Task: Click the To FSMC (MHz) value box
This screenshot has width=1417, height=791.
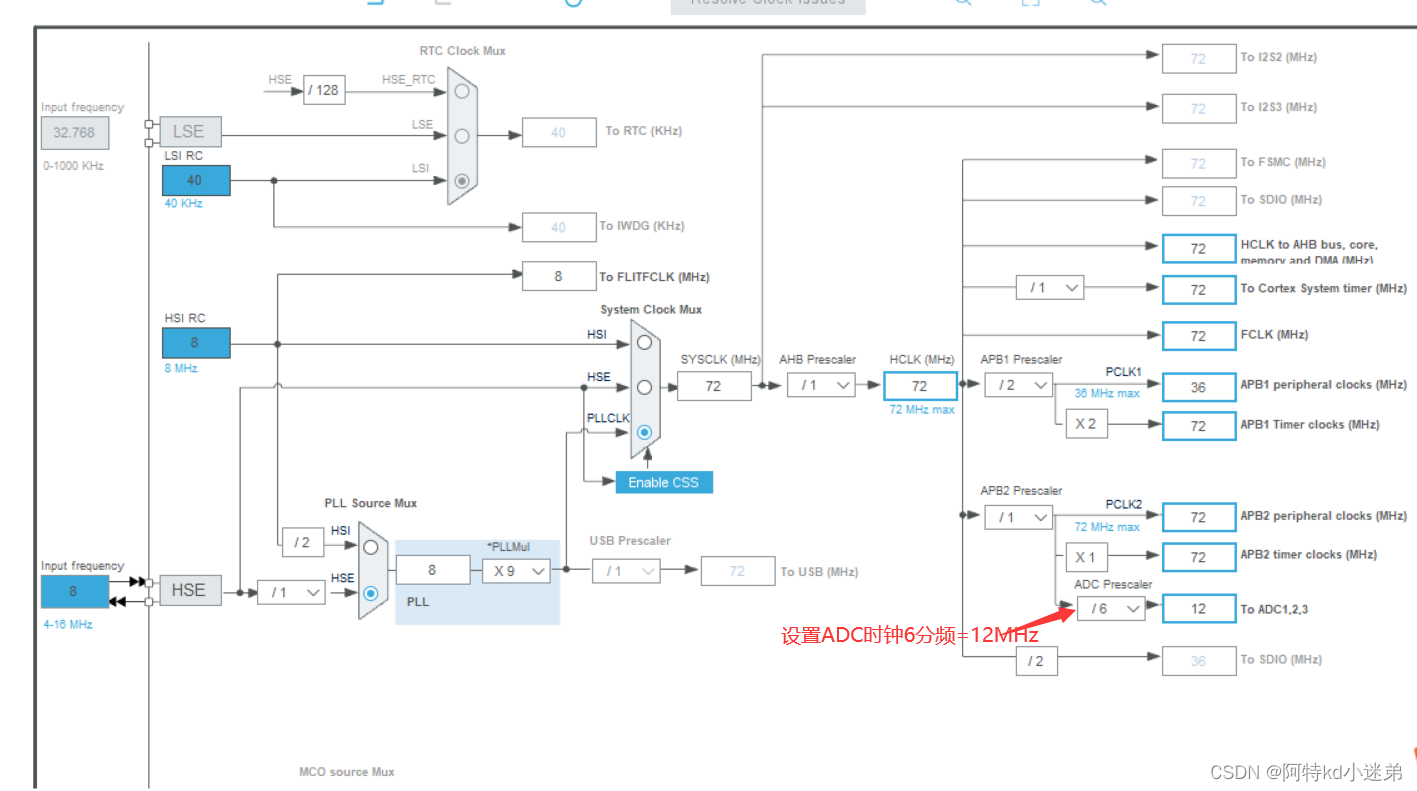Action: (x=1199, y=163)
